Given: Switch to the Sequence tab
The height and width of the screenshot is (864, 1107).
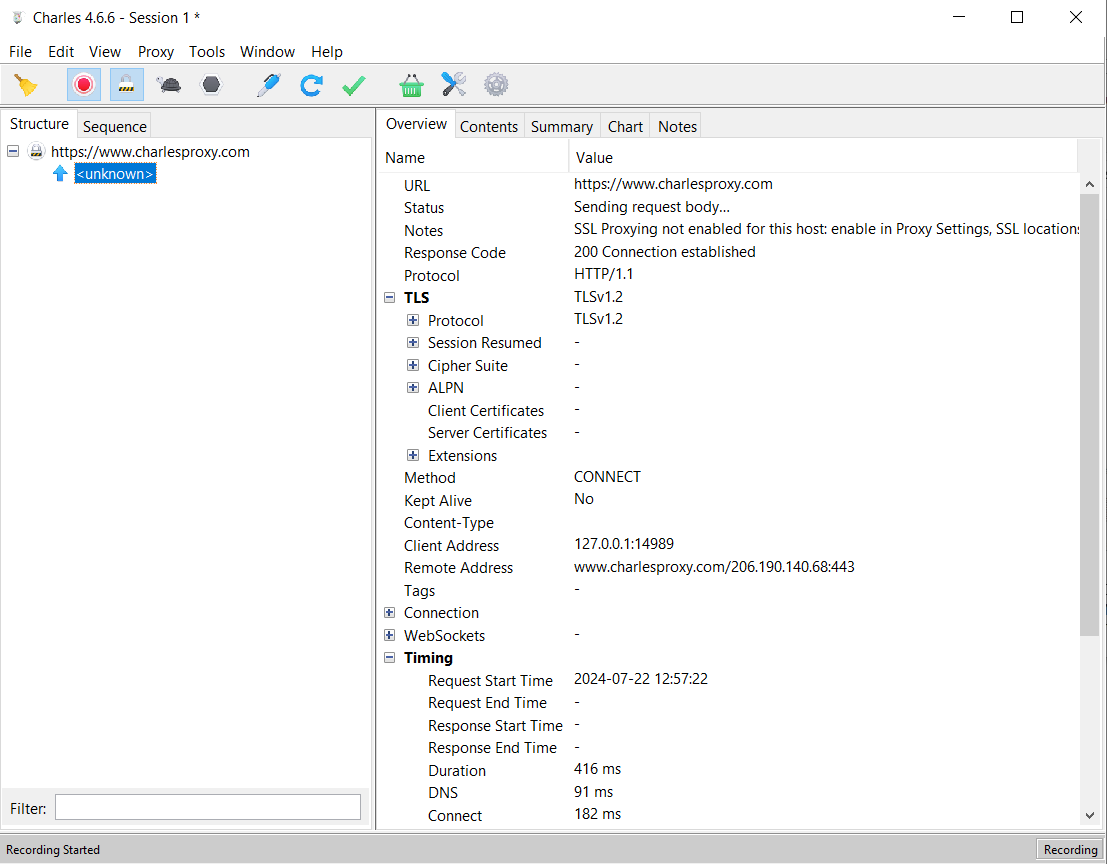Looking at the screenshot, I should pyautogui.click(x=114, y=126).
